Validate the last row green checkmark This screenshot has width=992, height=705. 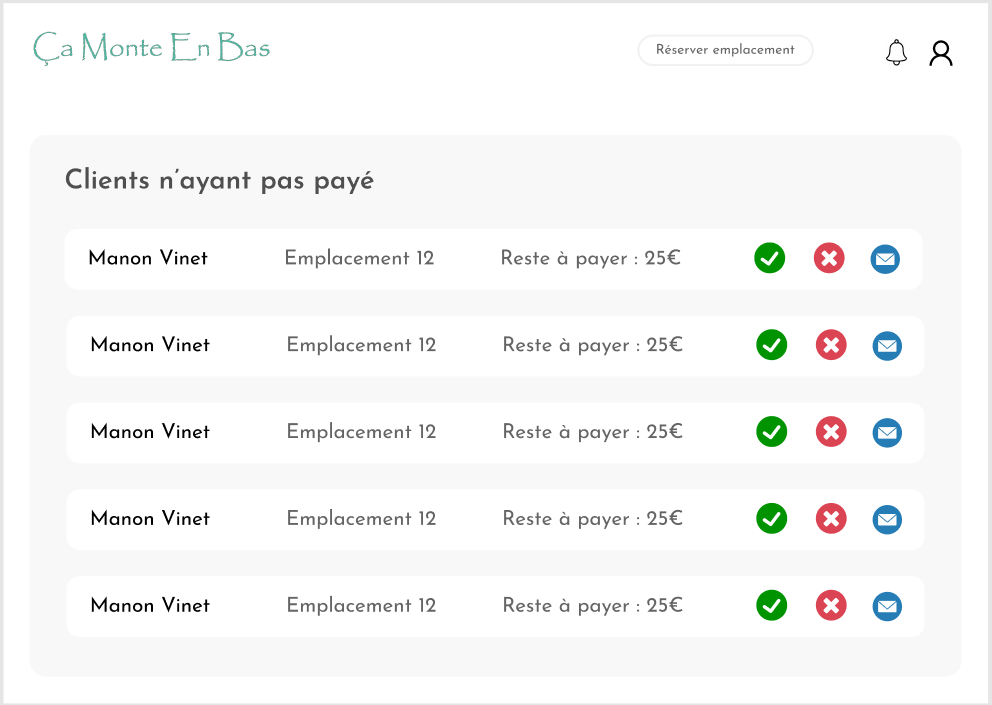(x=771, y=606)
